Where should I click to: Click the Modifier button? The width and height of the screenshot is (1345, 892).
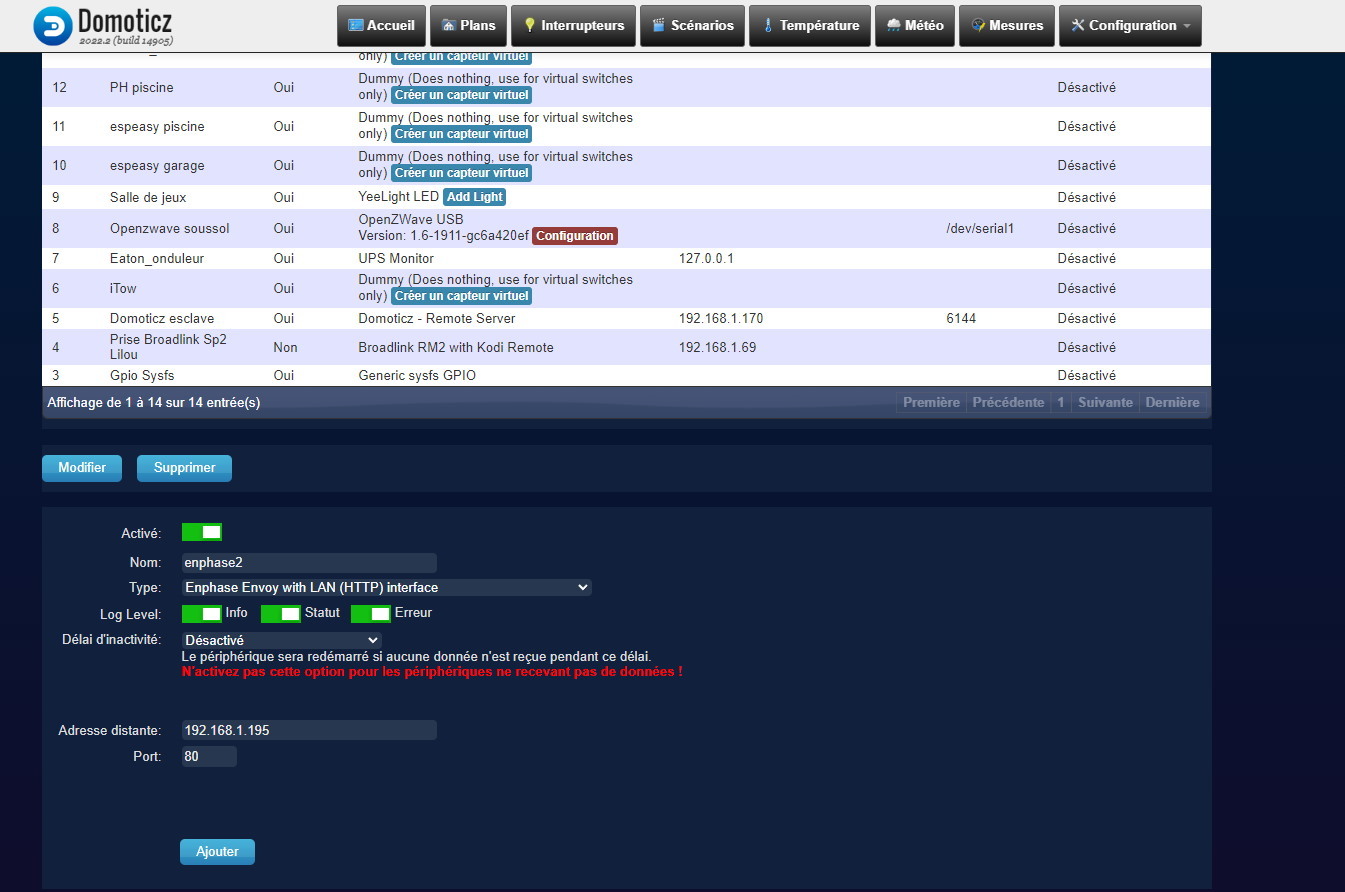[82, 468]
